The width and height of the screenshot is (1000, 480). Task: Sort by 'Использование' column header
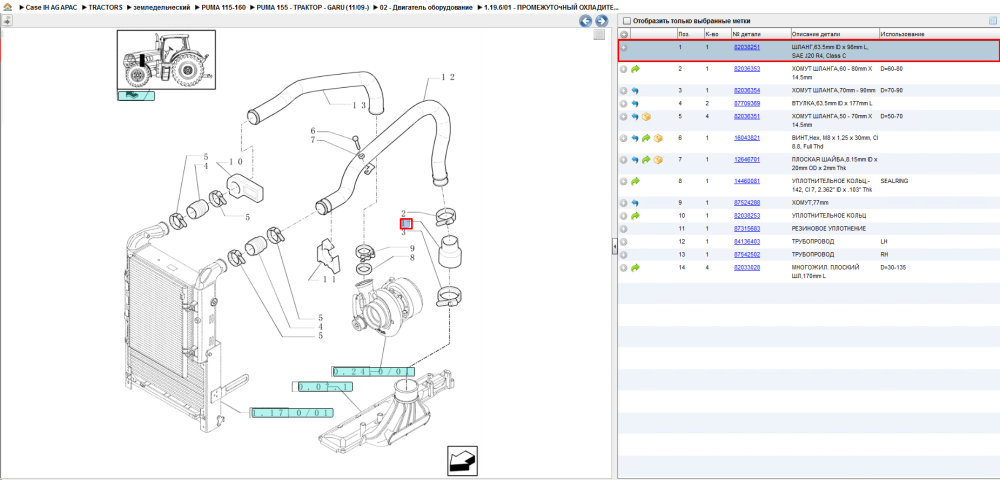pyautogui.click(x=938, y=34)
